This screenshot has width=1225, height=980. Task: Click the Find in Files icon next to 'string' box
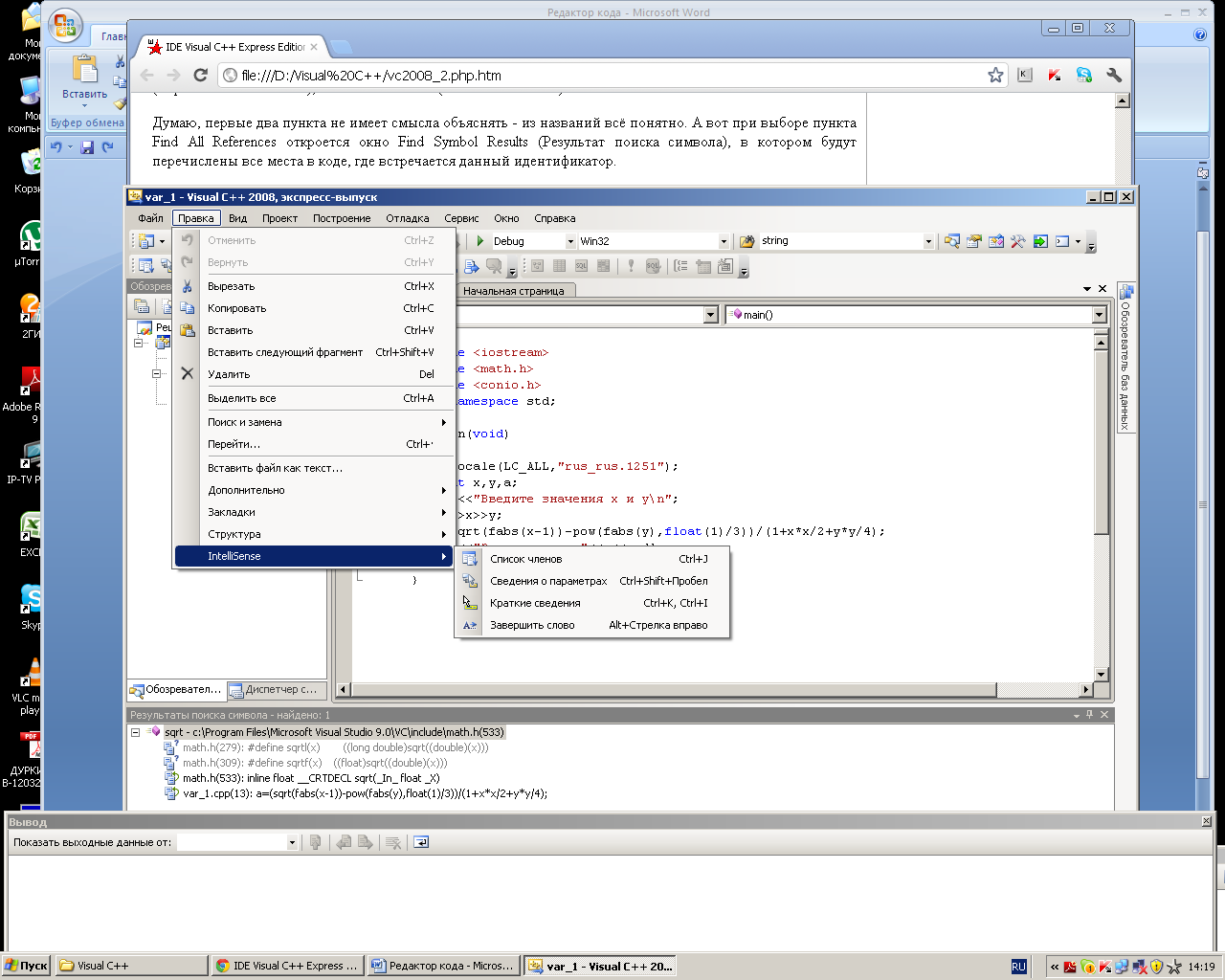(x=747, y=241)
